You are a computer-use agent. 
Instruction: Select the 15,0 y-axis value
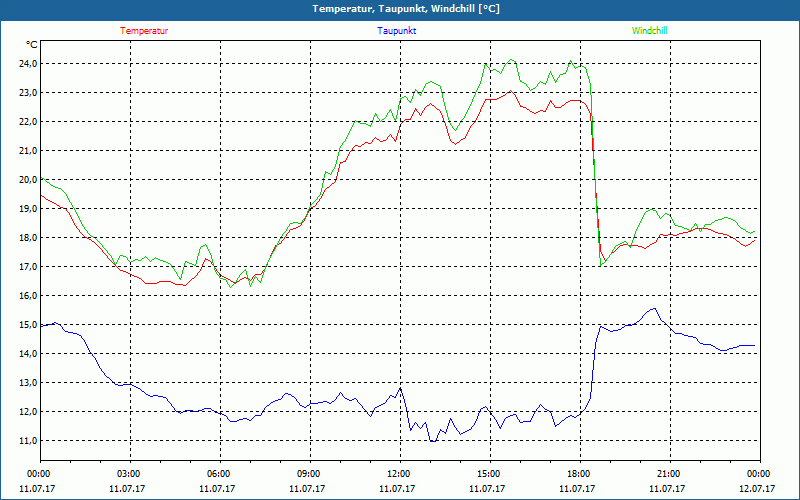(x=25, y=325)
